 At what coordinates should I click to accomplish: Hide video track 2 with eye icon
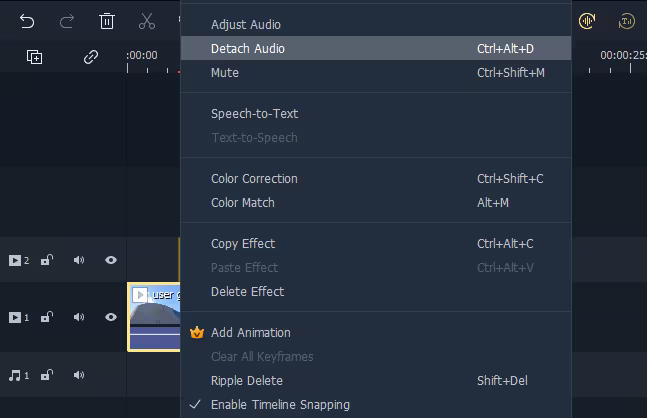pyautogui.click(x=111, y=261)
